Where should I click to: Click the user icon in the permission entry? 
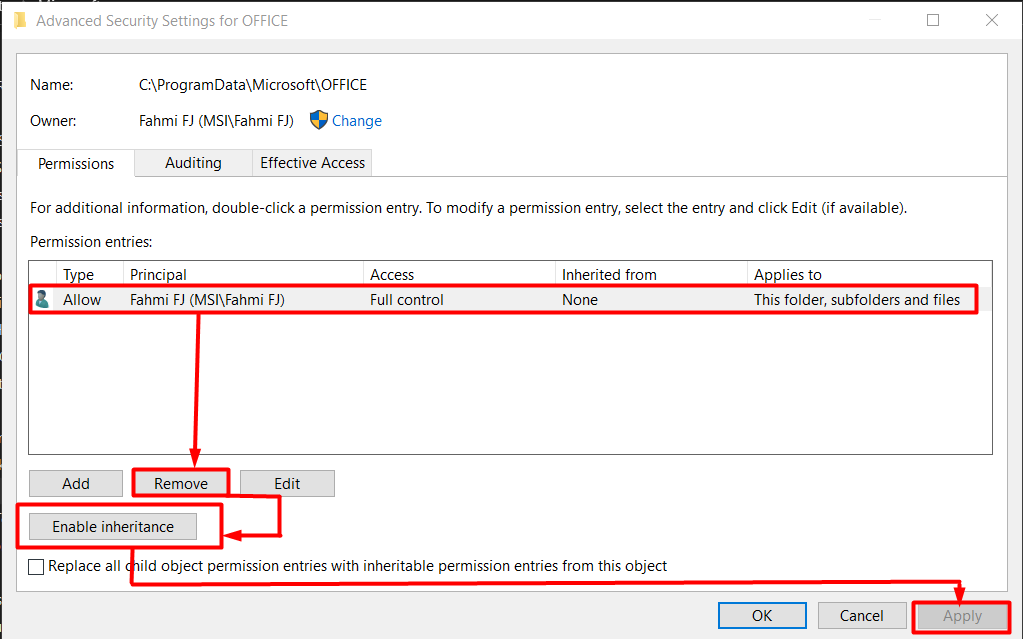(42, 299)
